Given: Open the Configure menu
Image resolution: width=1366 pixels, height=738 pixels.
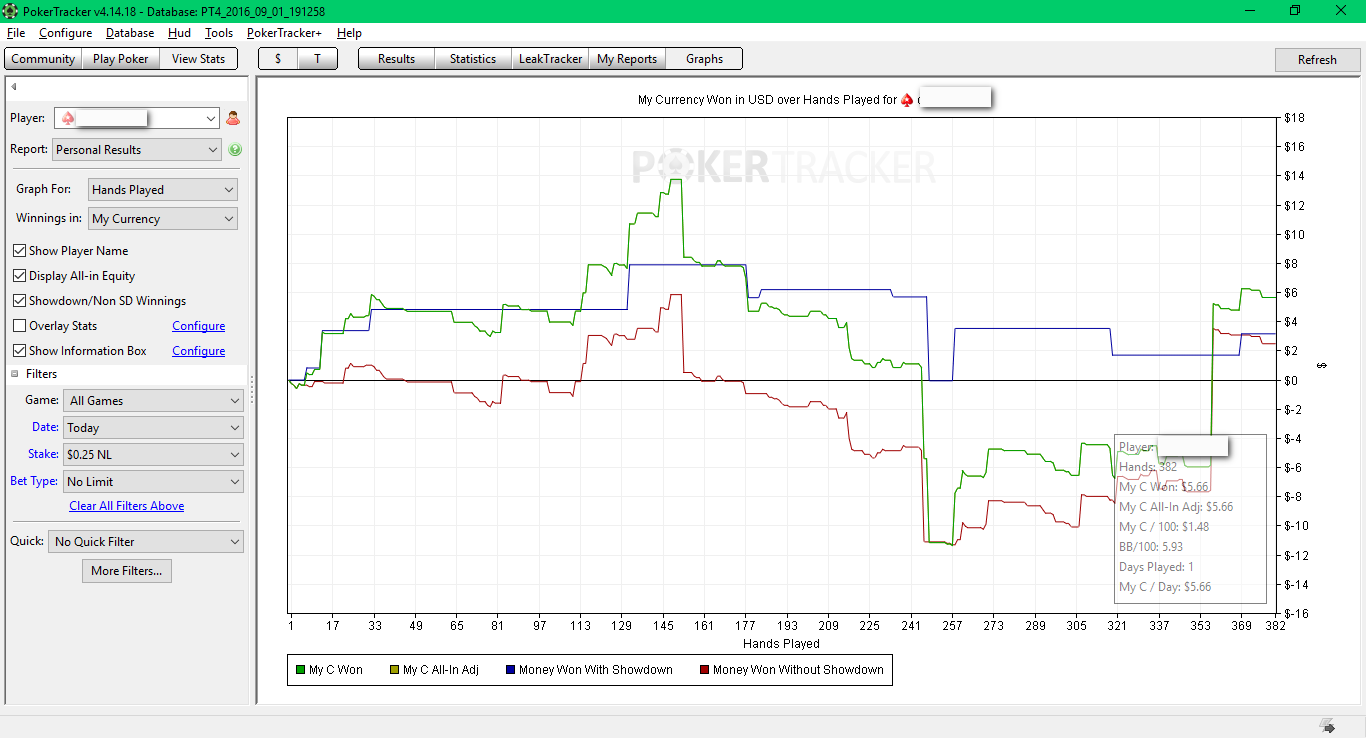Looking at the screenshot, I should (65, 33).
